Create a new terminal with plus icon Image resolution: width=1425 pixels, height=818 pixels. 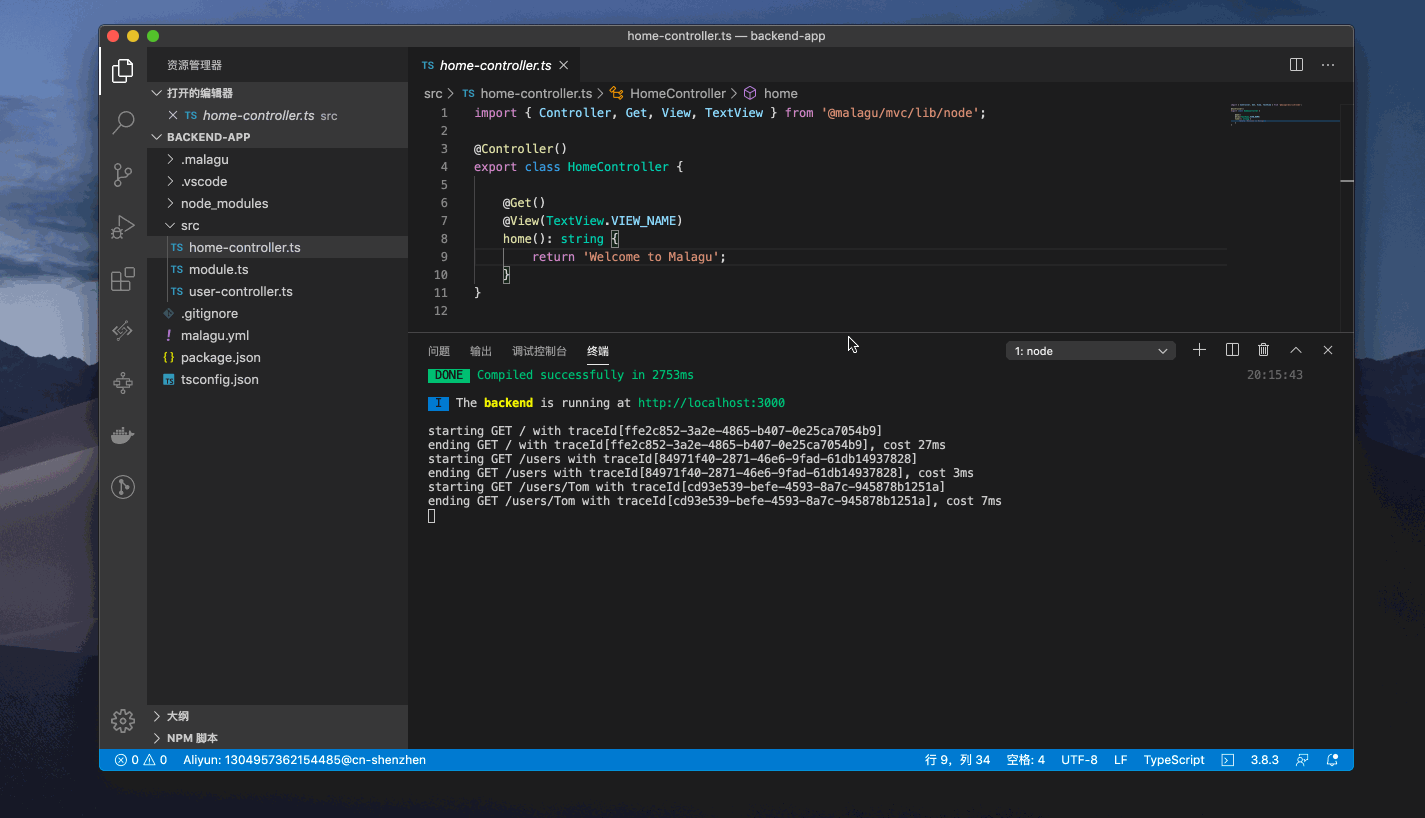[1200, 350]
